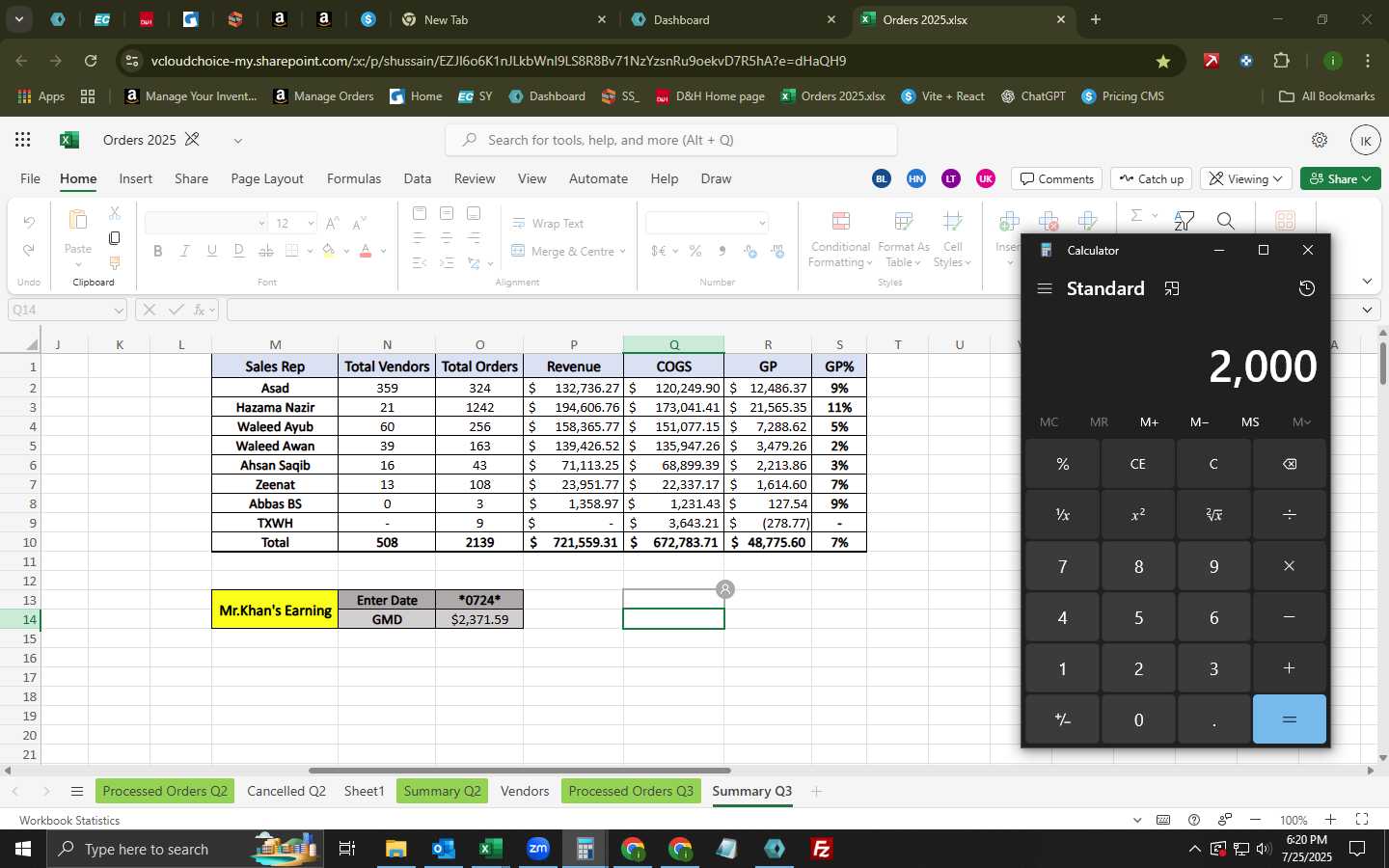This screenshot has width=1389, height=868.
Task: Click the green Share button
Action: click(1341, 178)
